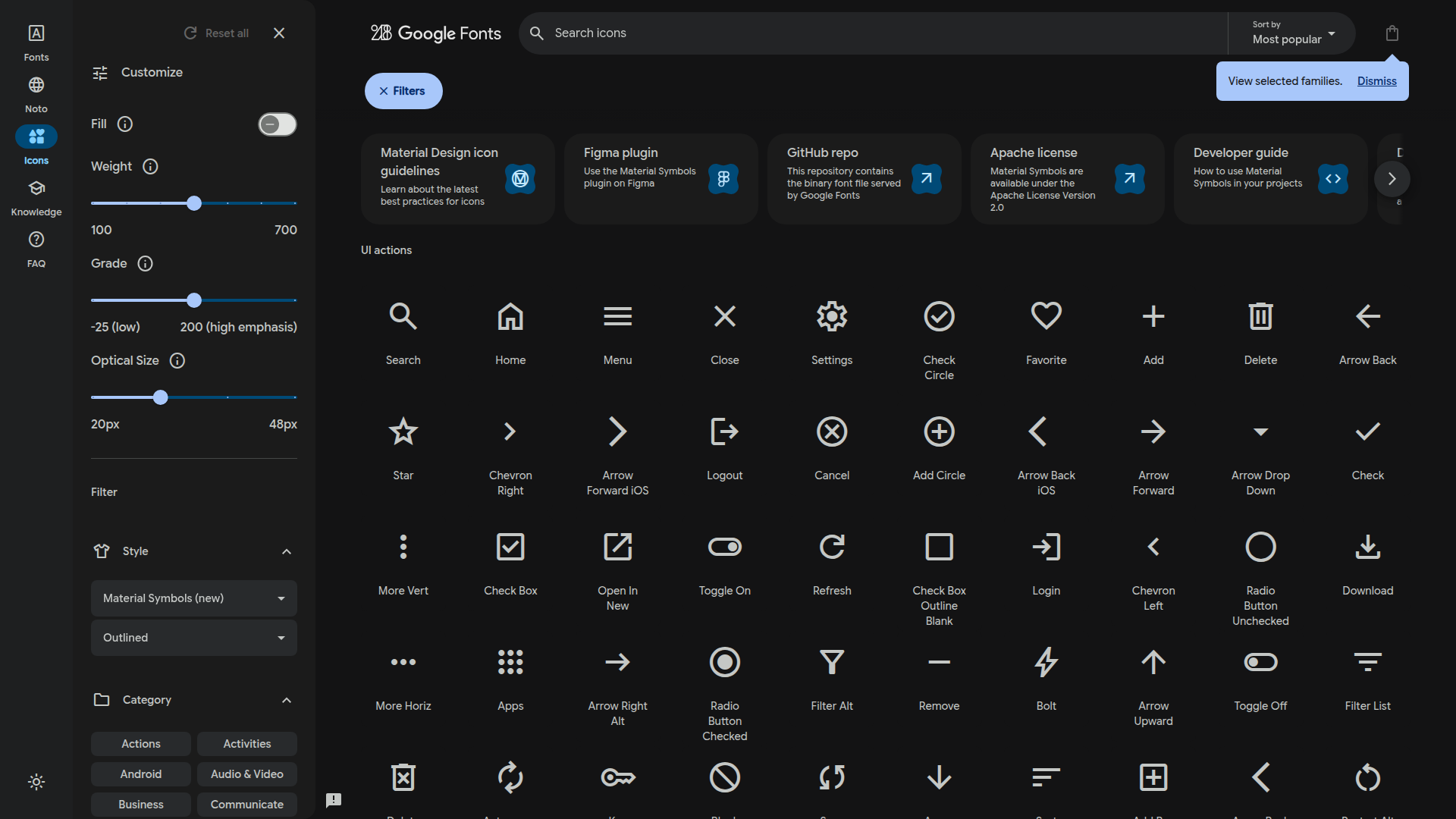1456x819 pixels.
Task: Filter by Audio & Video category
Action: [x=247, y=774]
